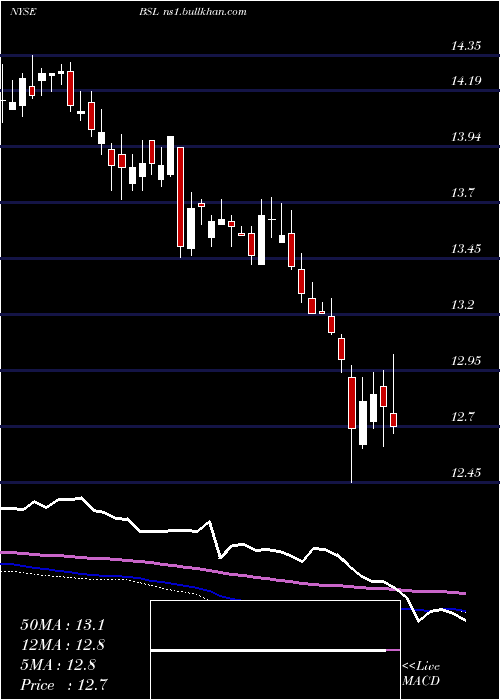This screenshot has height=700, width=500.
Task: Select the 14.35 price level label
Action: (x=467, y=46)
